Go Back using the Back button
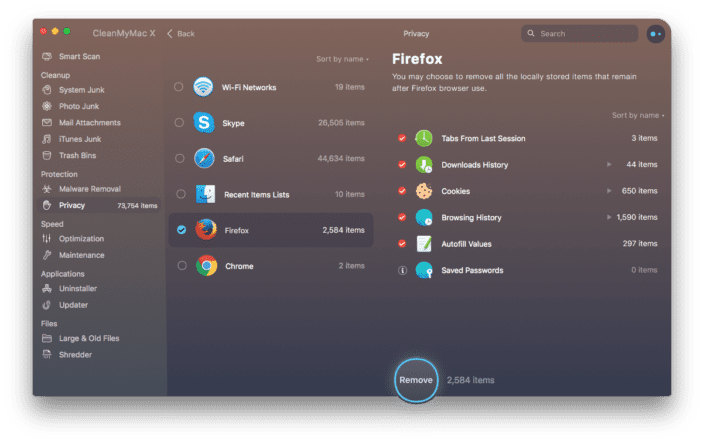 click(x=180, y=34)
